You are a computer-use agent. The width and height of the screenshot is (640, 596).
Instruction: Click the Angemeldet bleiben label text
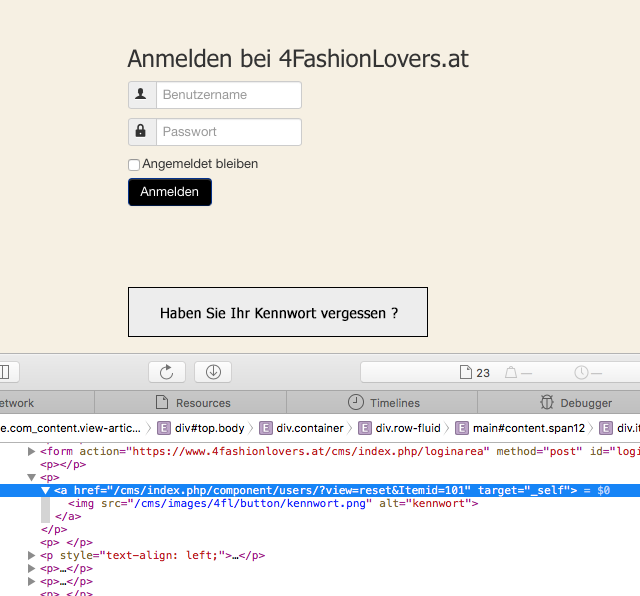pyautogui.click(x=200, y=164)
